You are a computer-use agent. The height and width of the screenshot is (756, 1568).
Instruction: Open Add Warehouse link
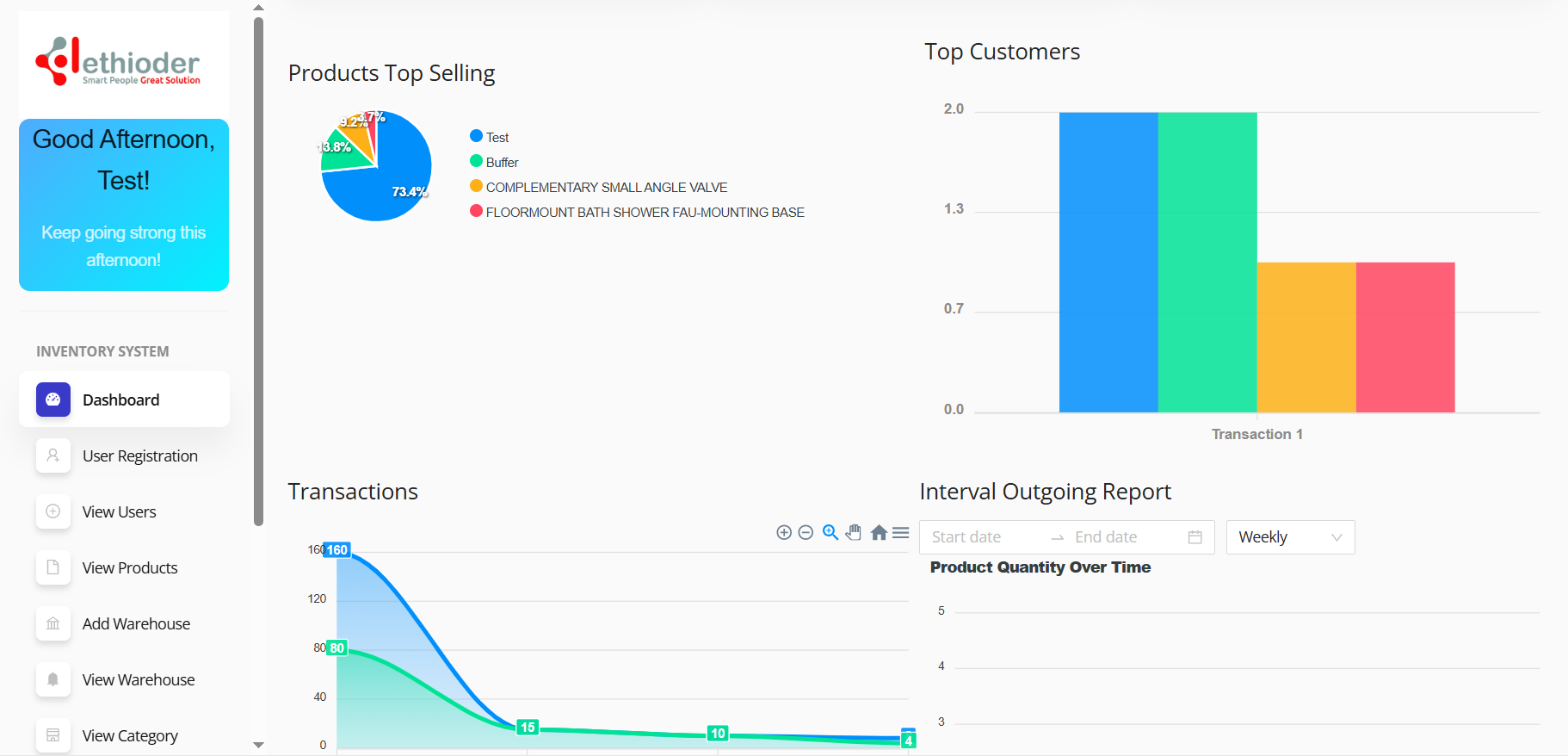click(x=136, y=624)
